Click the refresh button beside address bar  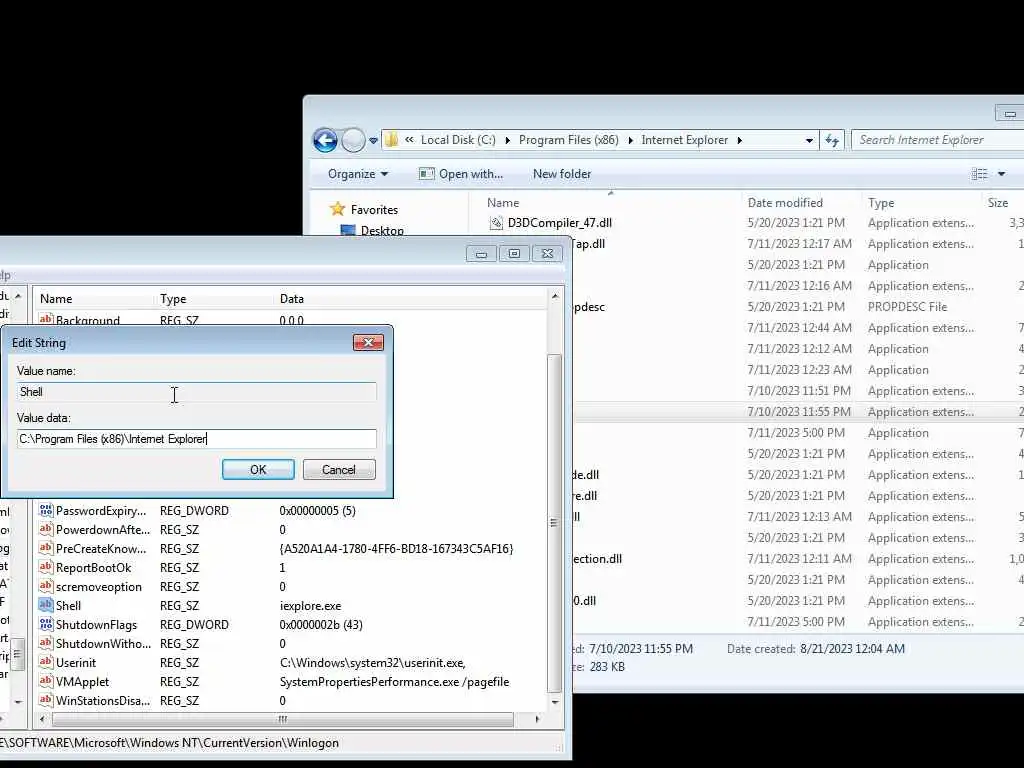832,140
